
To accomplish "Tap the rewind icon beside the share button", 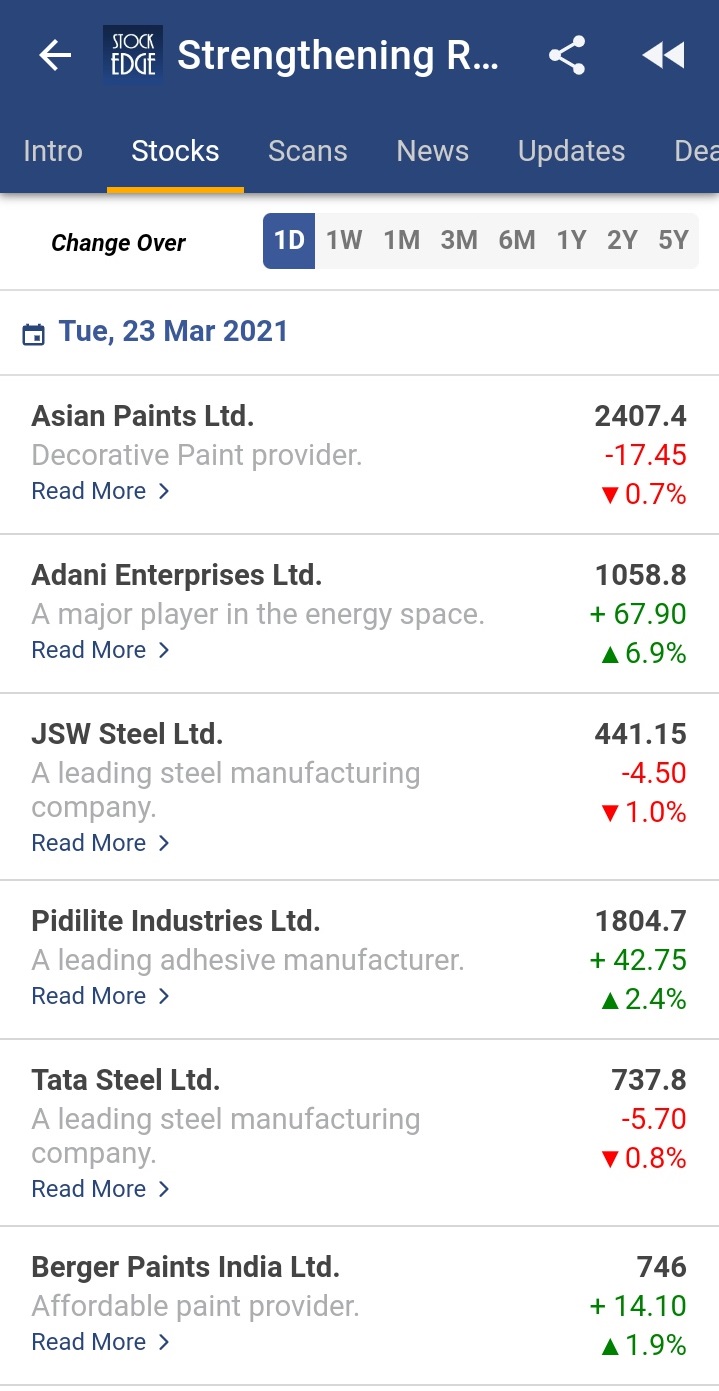I will coord(663,55).
